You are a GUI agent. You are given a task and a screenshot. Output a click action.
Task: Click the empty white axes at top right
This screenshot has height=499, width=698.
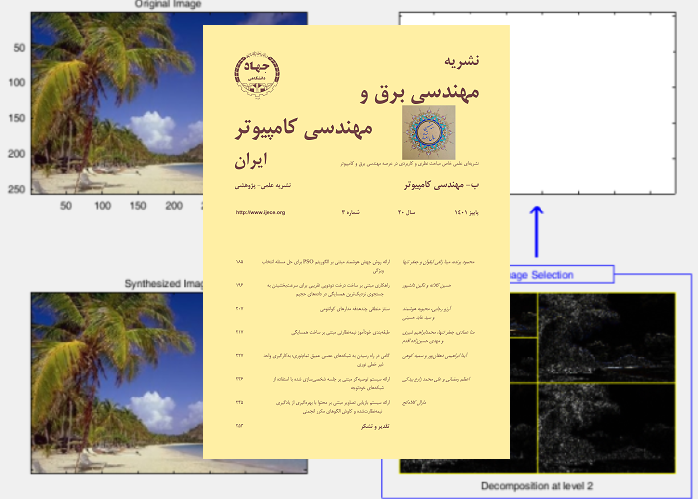tap(592, 103)
